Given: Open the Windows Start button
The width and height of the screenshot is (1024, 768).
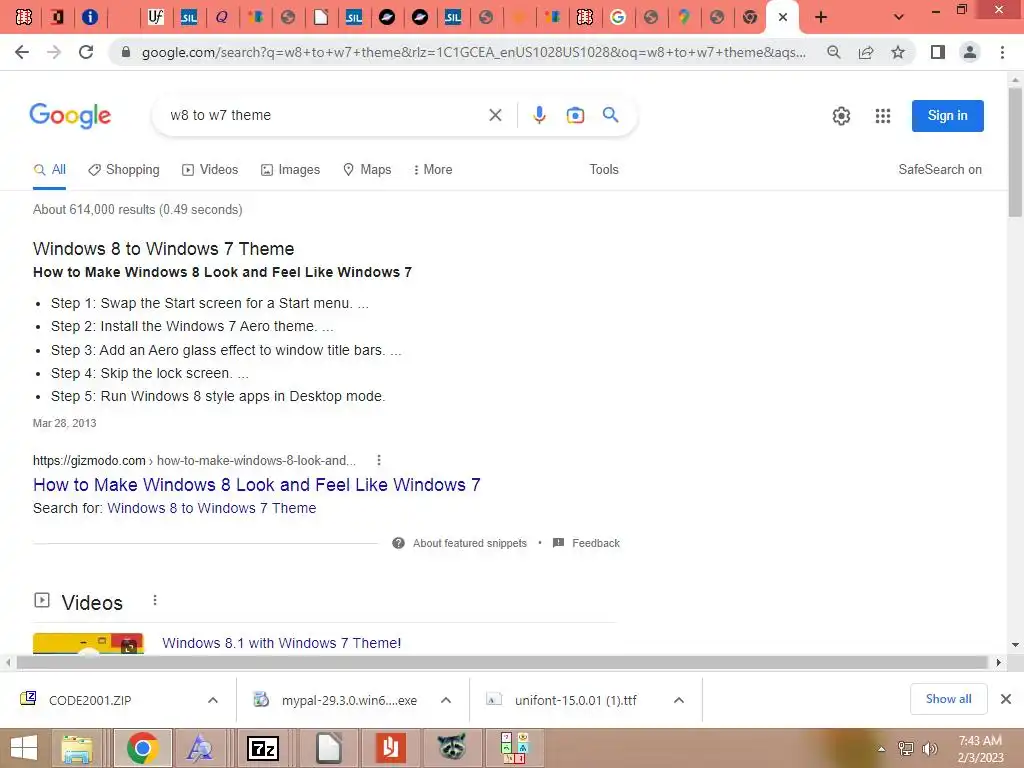Looking at the screenshot, I should click(24, 748).
